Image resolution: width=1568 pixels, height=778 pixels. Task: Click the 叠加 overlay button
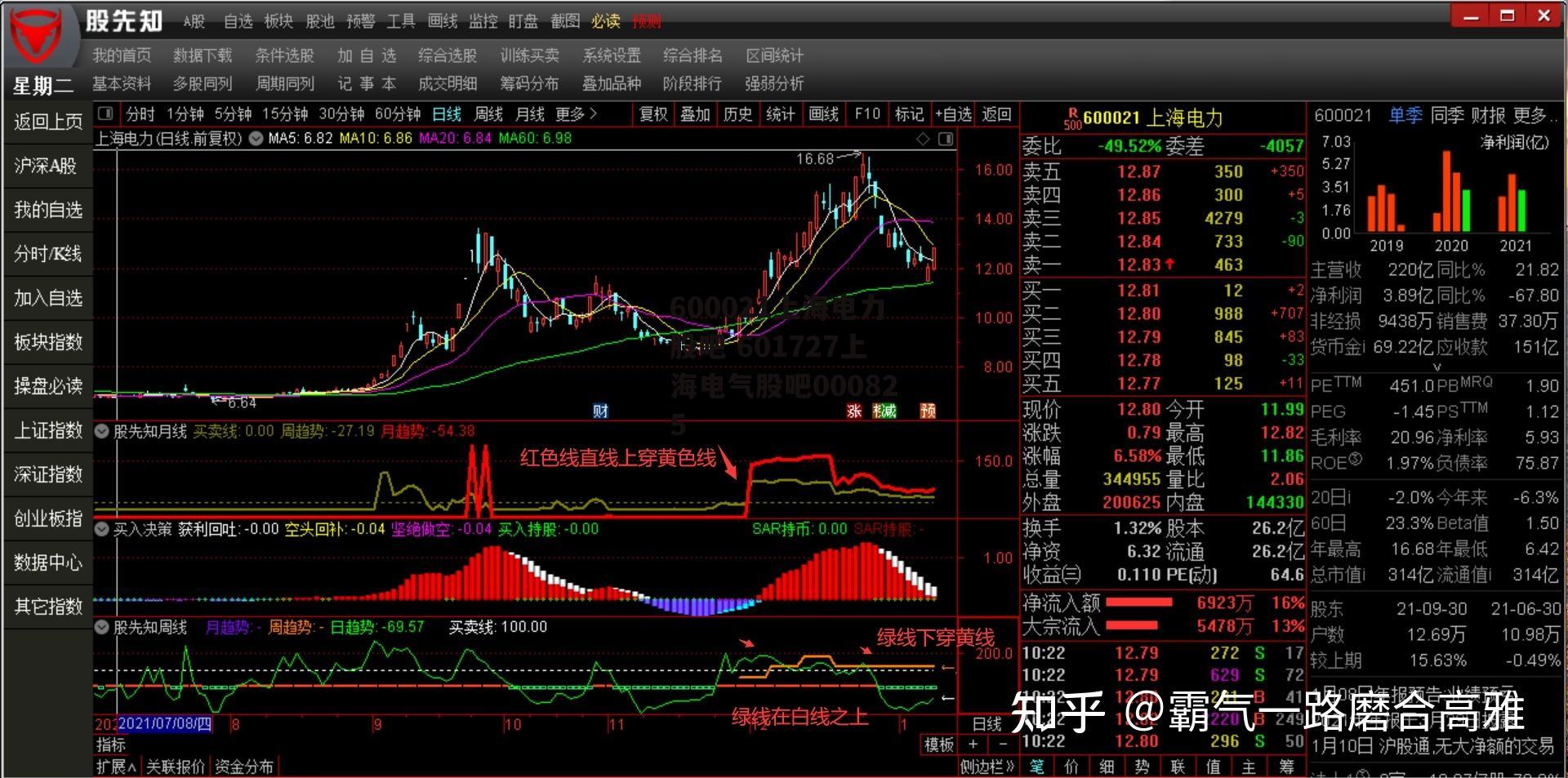696,114
